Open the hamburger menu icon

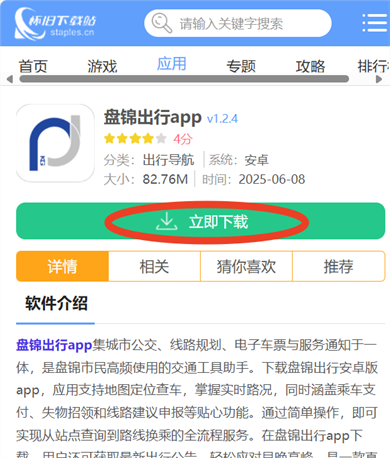point(375,23)
